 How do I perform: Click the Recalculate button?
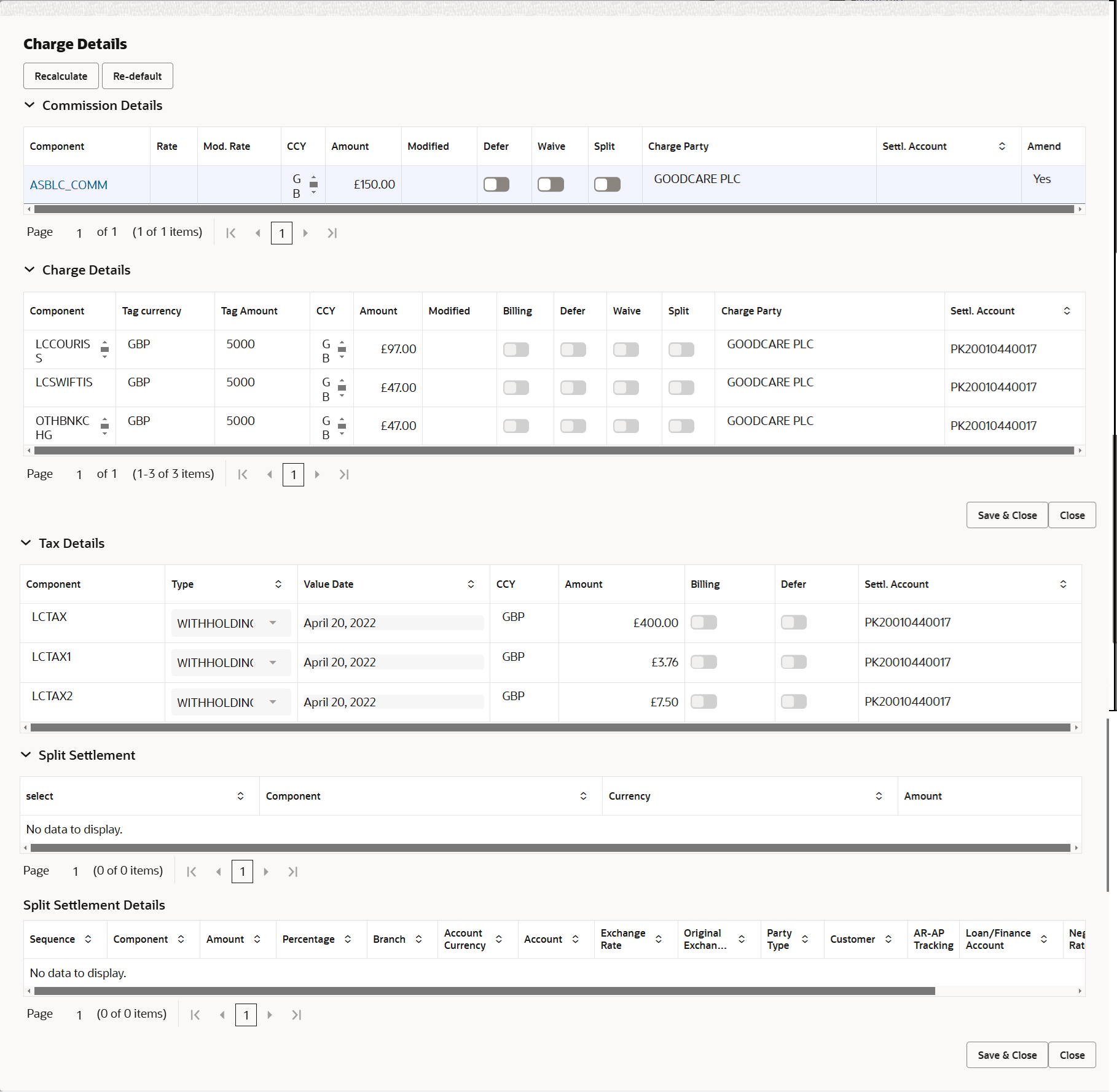tap(60, 76)
